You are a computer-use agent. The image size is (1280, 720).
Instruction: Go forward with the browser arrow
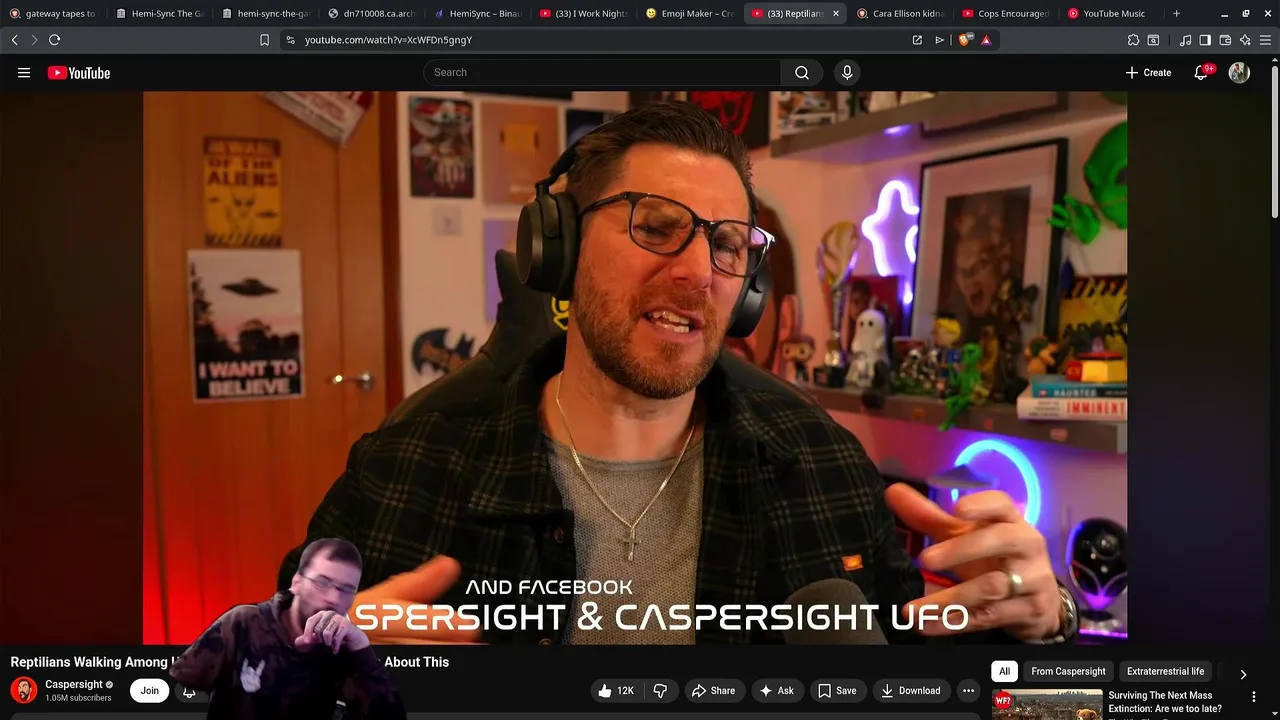coord(33,40)
